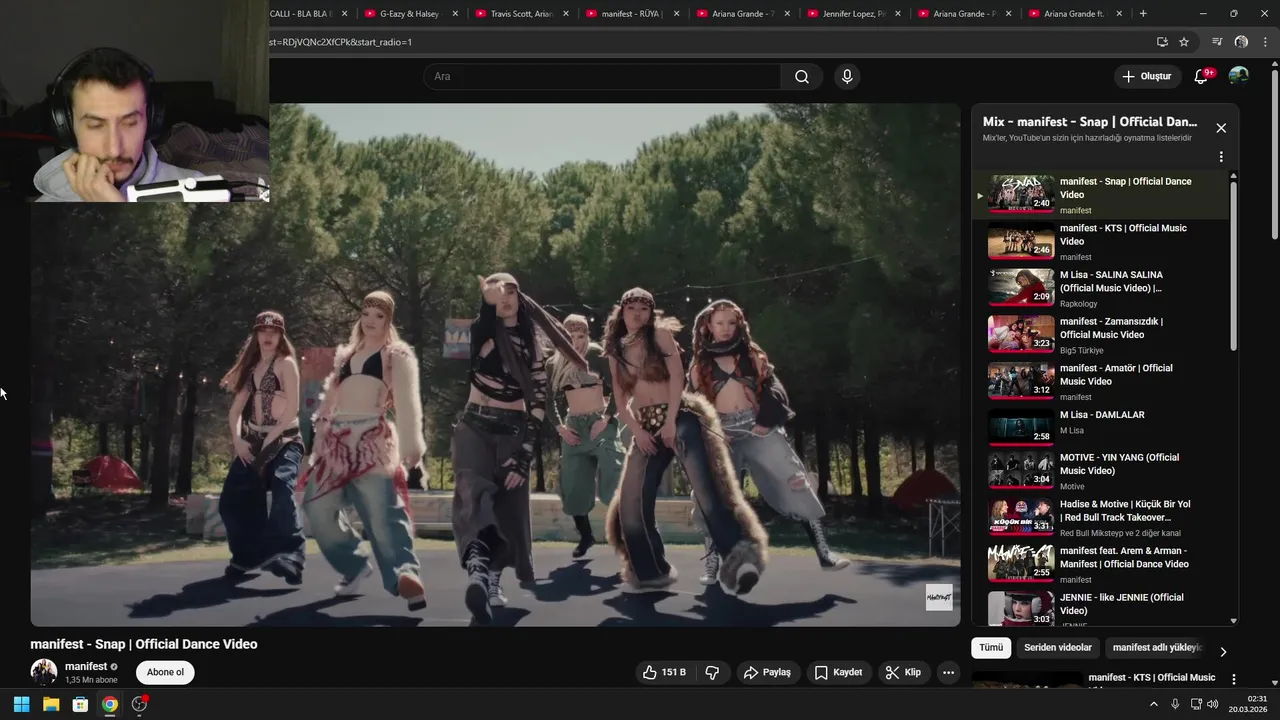The image size is (1280, 720).
Task: Click the playlist scrollbar down arrow
Action: click(x=1233, y=621)
